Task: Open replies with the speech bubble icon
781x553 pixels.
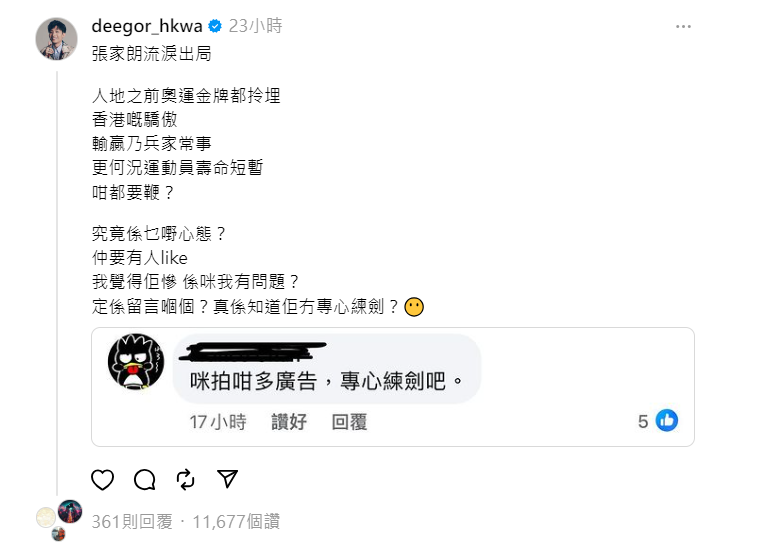Action: 144,480
